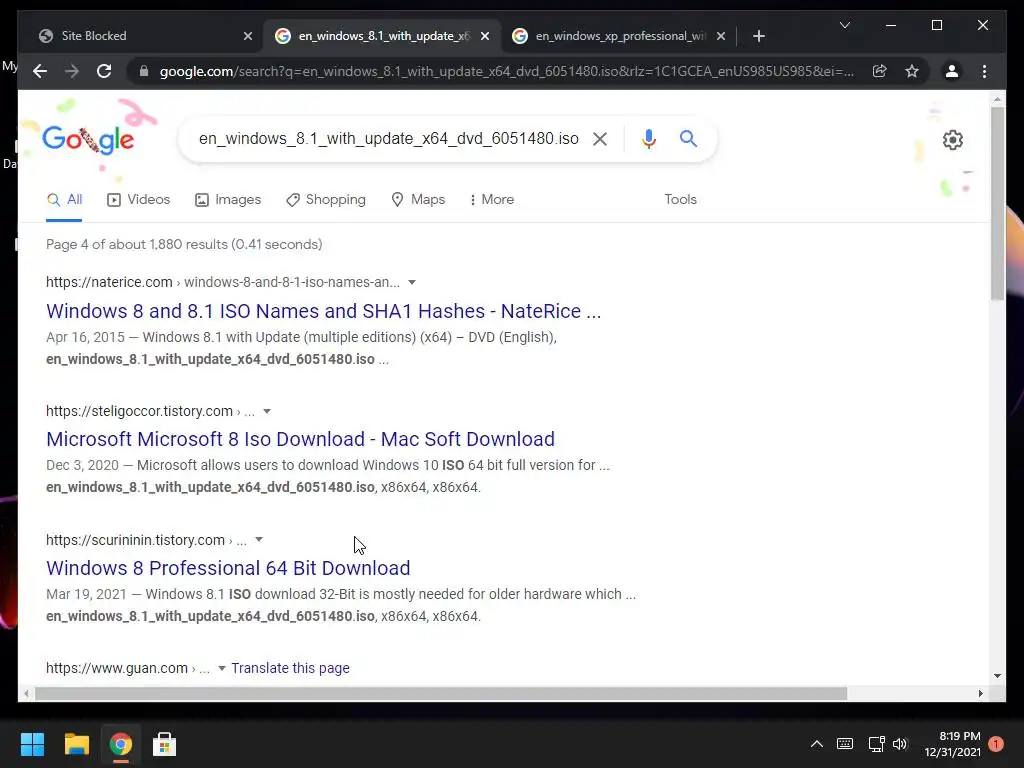Screen dimensions: 1024x768
Task: Click the scroll down arrow
Action: click(997, 676)
